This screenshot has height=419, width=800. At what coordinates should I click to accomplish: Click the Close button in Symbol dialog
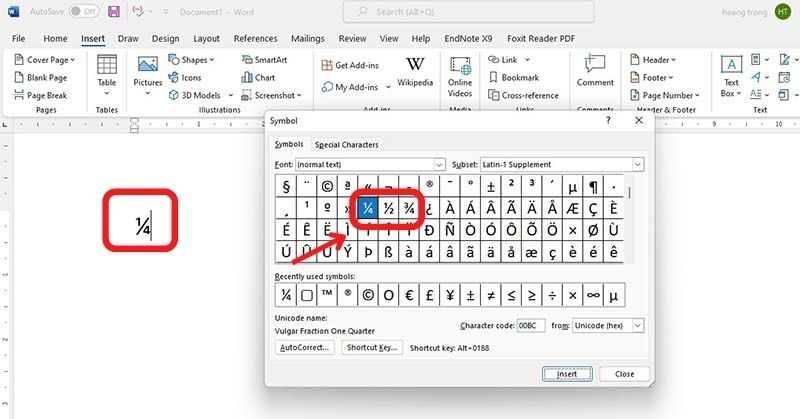pos(624,374)
